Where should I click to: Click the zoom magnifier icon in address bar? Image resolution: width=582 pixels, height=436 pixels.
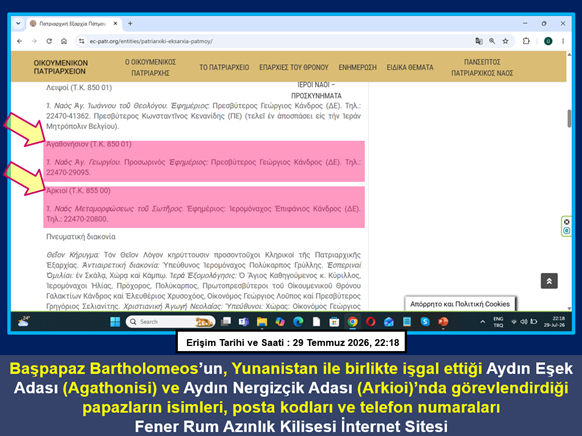492,41
